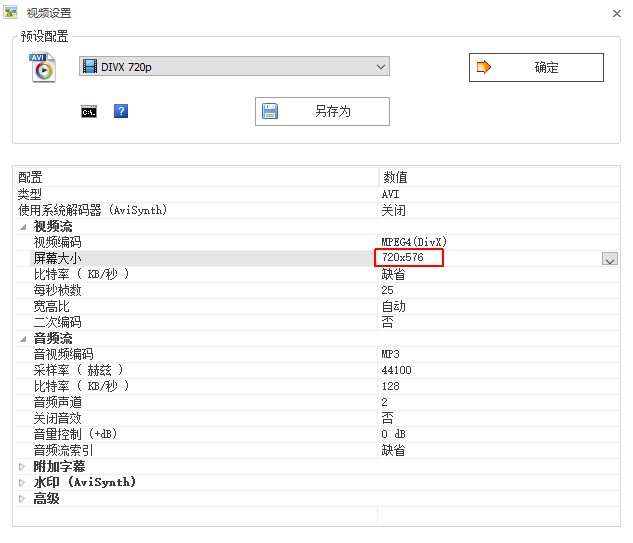Select the 使用系统解码器 (AviSynth) row

[317, 210]
